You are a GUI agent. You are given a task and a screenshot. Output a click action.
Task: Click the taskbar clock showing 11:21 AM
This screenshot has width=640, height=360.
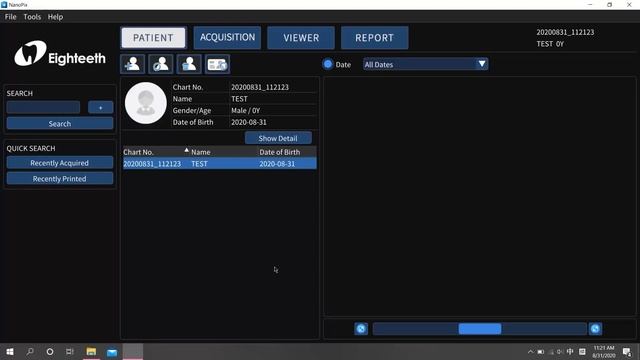(x=604, y=351)
